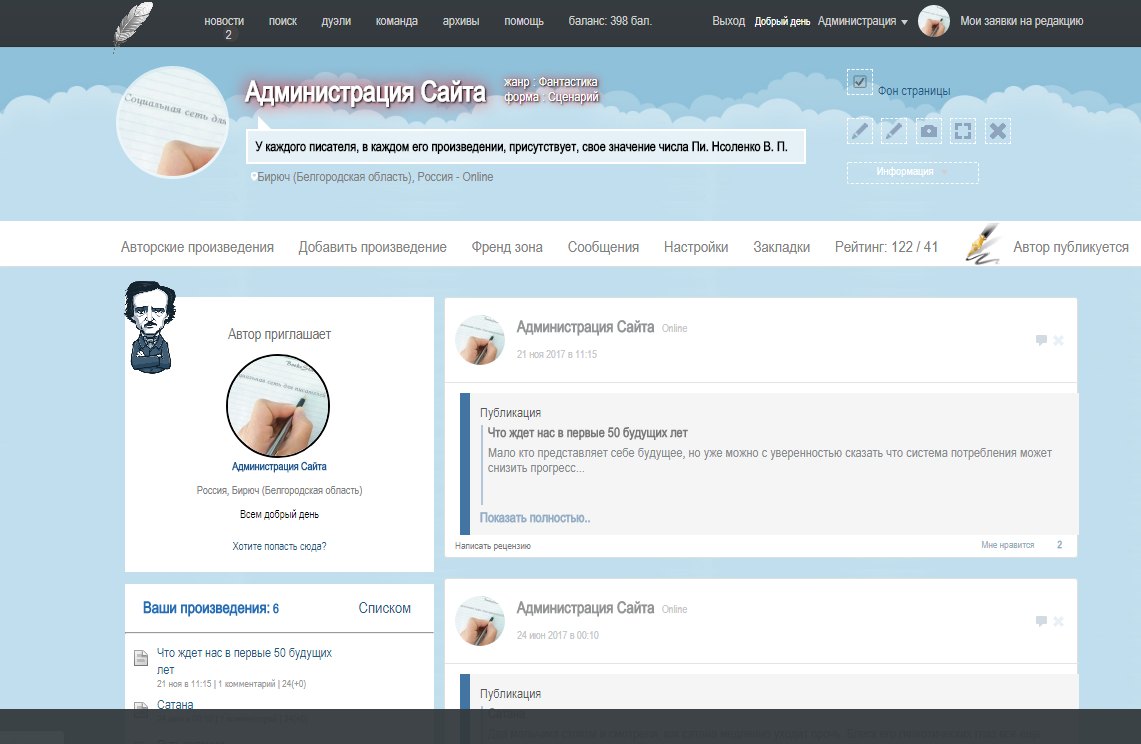
Task: Open Мои заявки на редакцию
Action: click(x=1022, y=21)
